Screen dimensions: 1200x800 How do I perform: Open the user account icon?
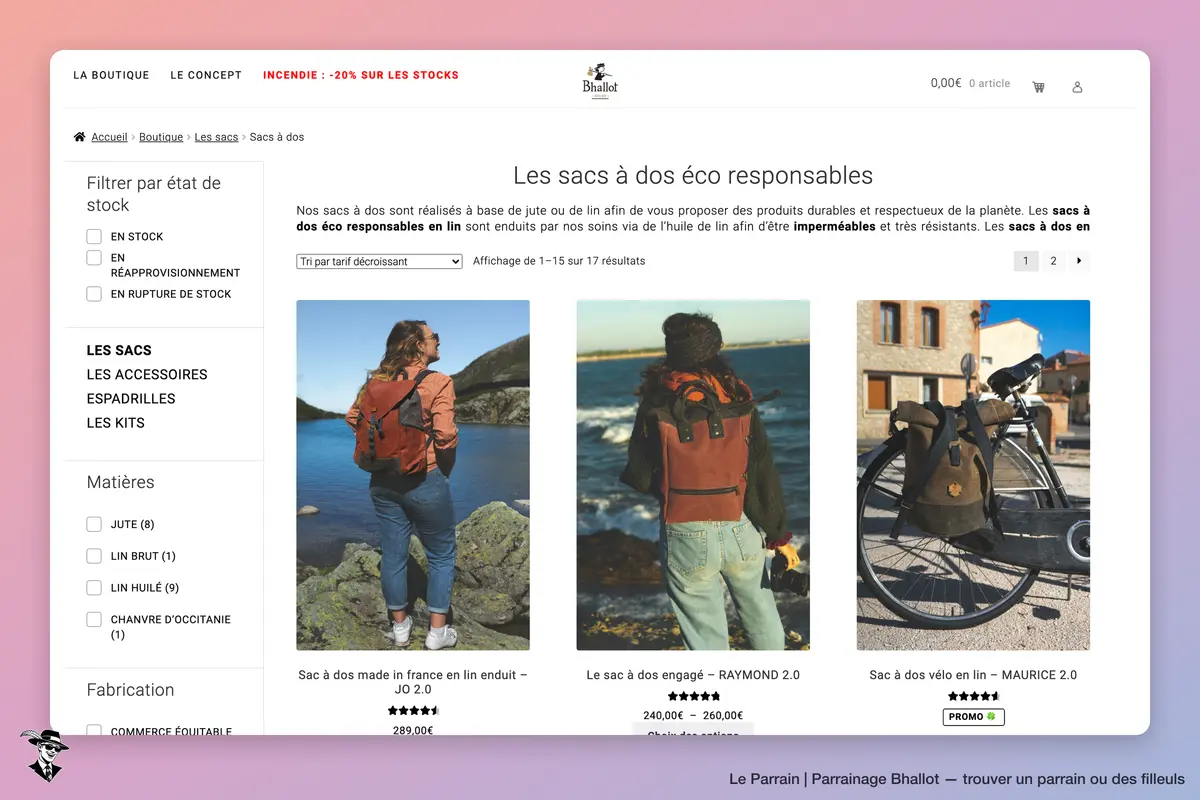point(1077,87)
